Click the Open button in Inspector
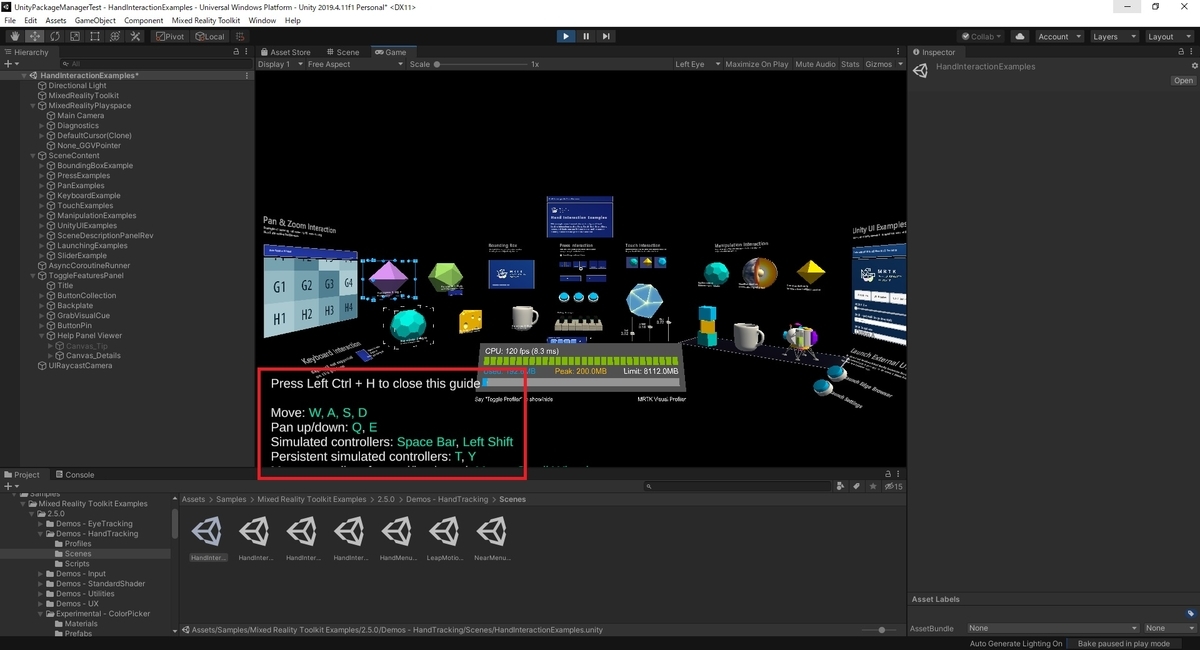The image size is (1200, 650). click(1183, 81)
